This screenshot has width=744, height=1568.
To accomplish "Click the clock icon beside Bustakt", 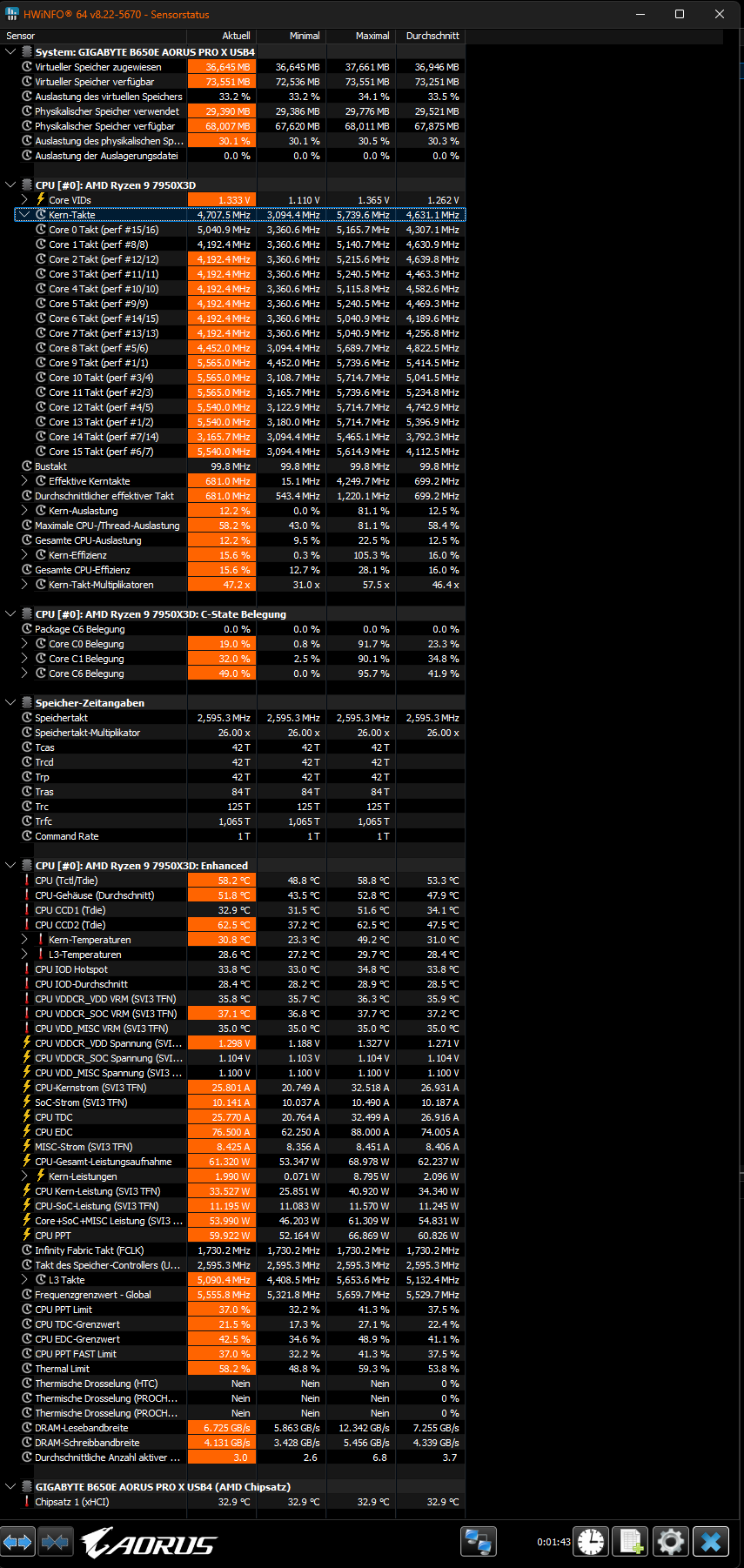I will (27, 466).
